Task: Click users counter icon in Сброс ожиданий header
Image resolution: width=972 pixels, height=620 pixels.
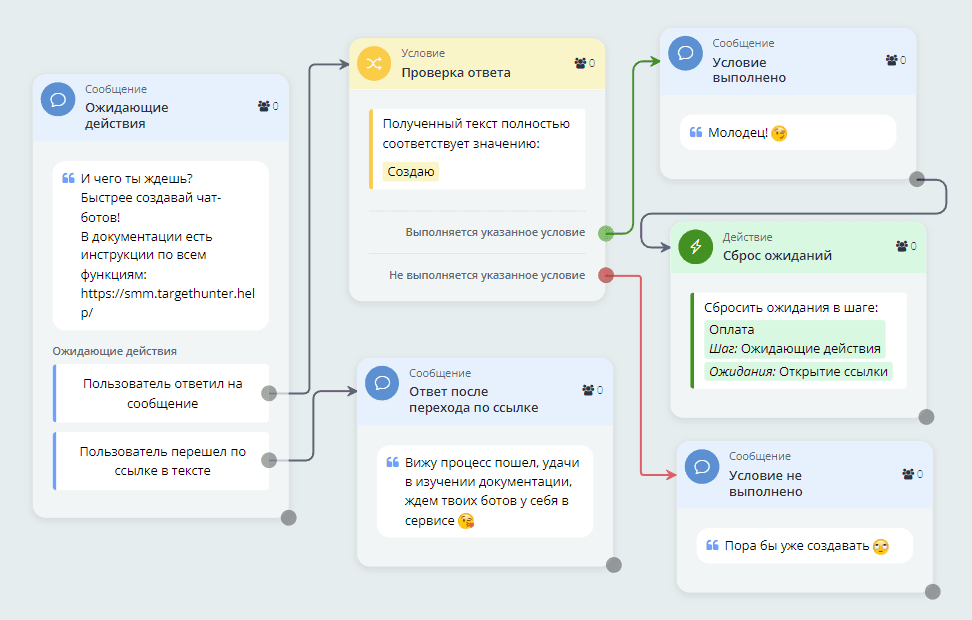Action: (x=901, y=246)
